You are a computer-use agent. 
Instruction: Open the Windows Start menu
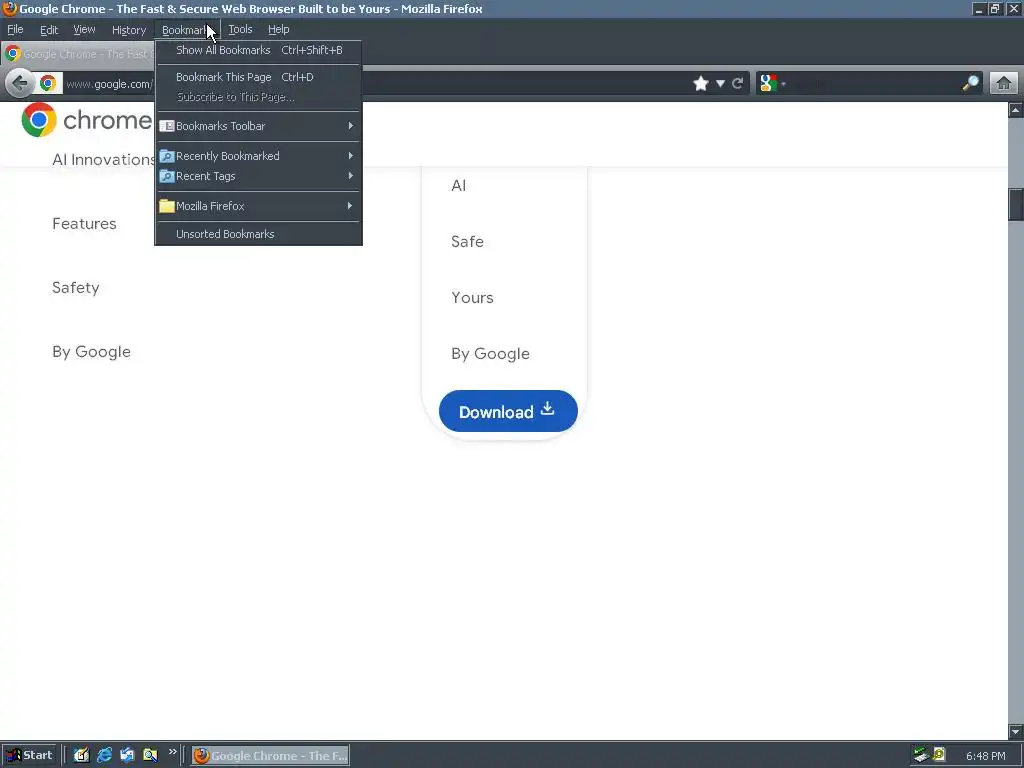(29, 756)
